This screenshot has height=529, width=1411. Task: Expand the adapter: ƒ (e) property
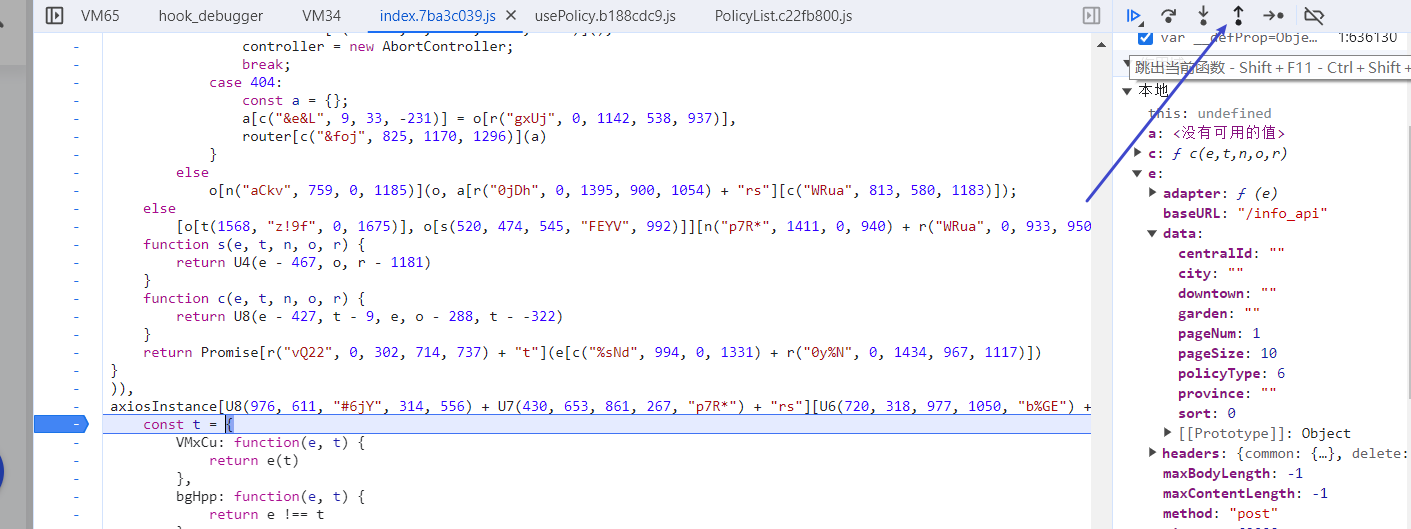[1154, 193]
